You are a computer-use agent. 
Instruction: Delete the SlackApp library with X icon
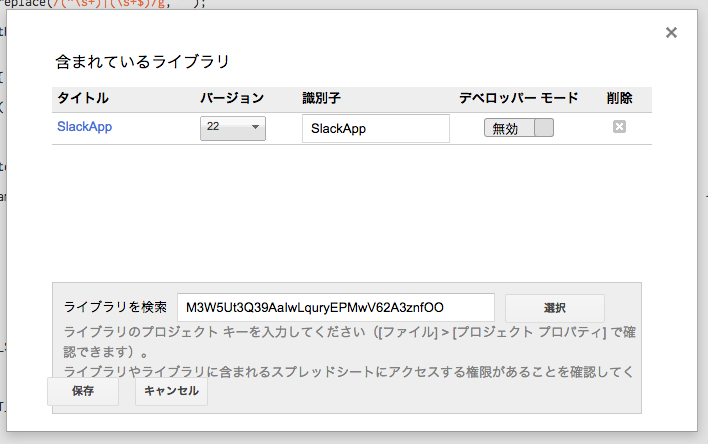coord(619,127)
